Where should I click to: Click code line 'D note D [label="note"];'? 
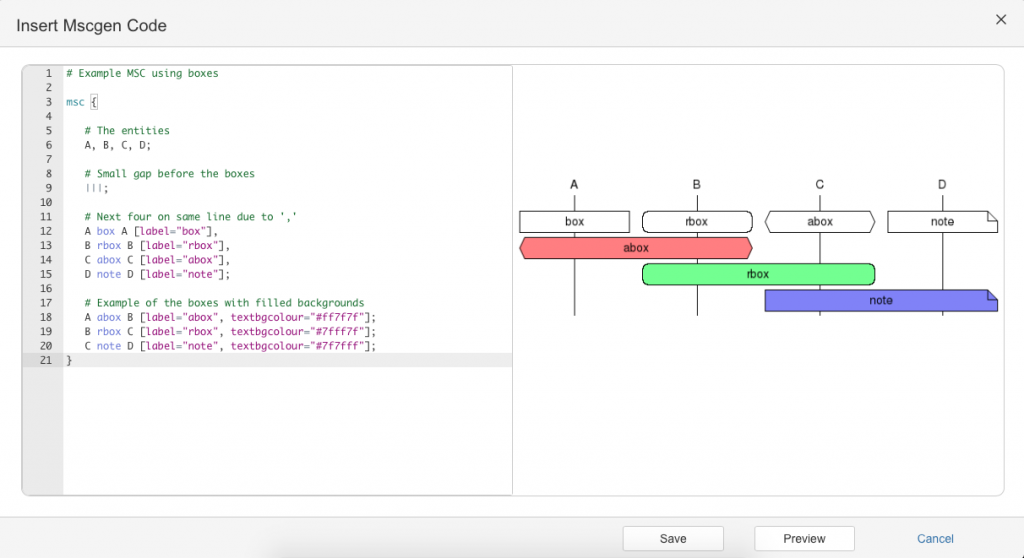[157, 274]
